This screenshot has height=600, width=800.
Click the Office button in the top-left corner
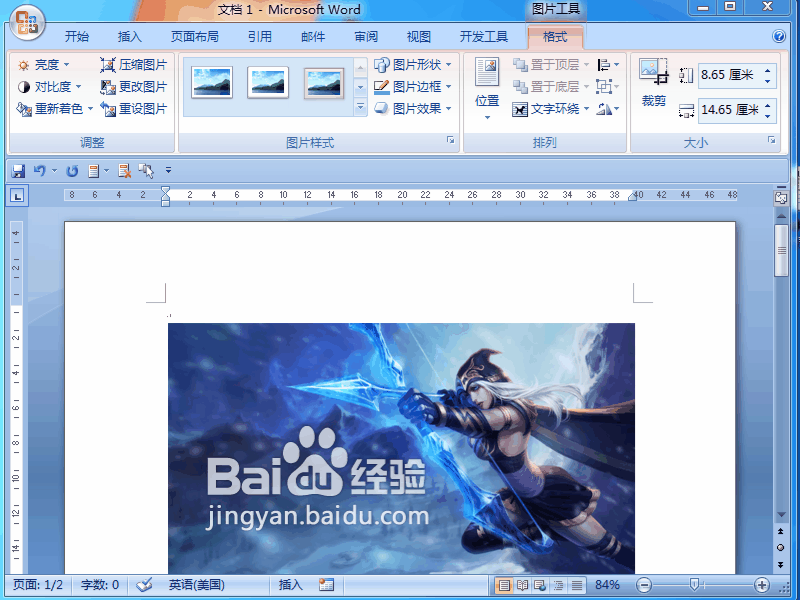[26, 20]
